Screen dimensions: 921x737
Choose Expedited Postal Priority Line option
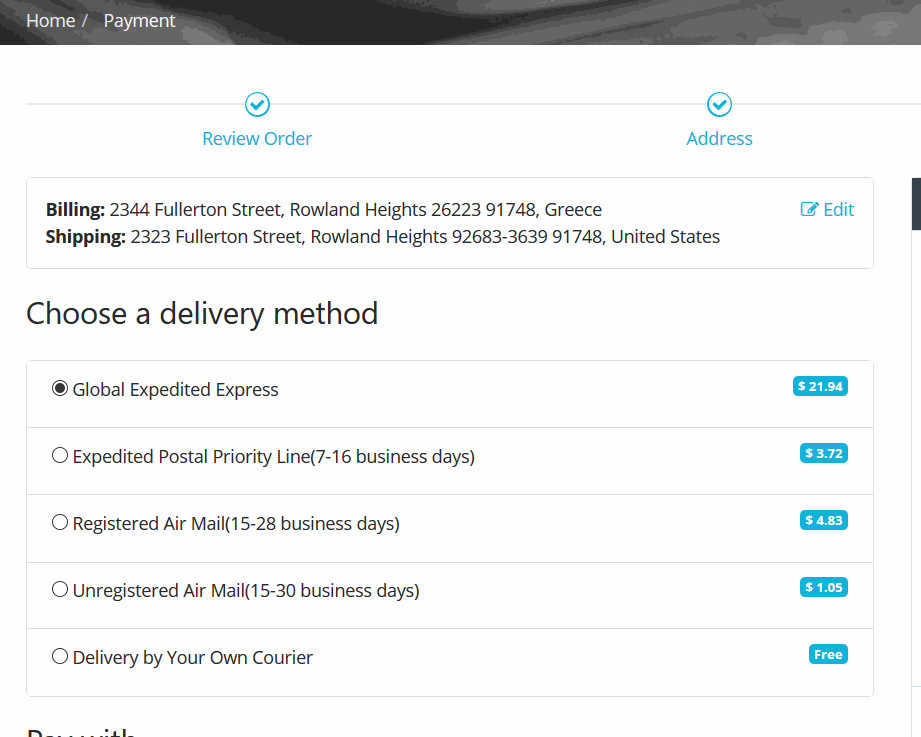(60, 456)
